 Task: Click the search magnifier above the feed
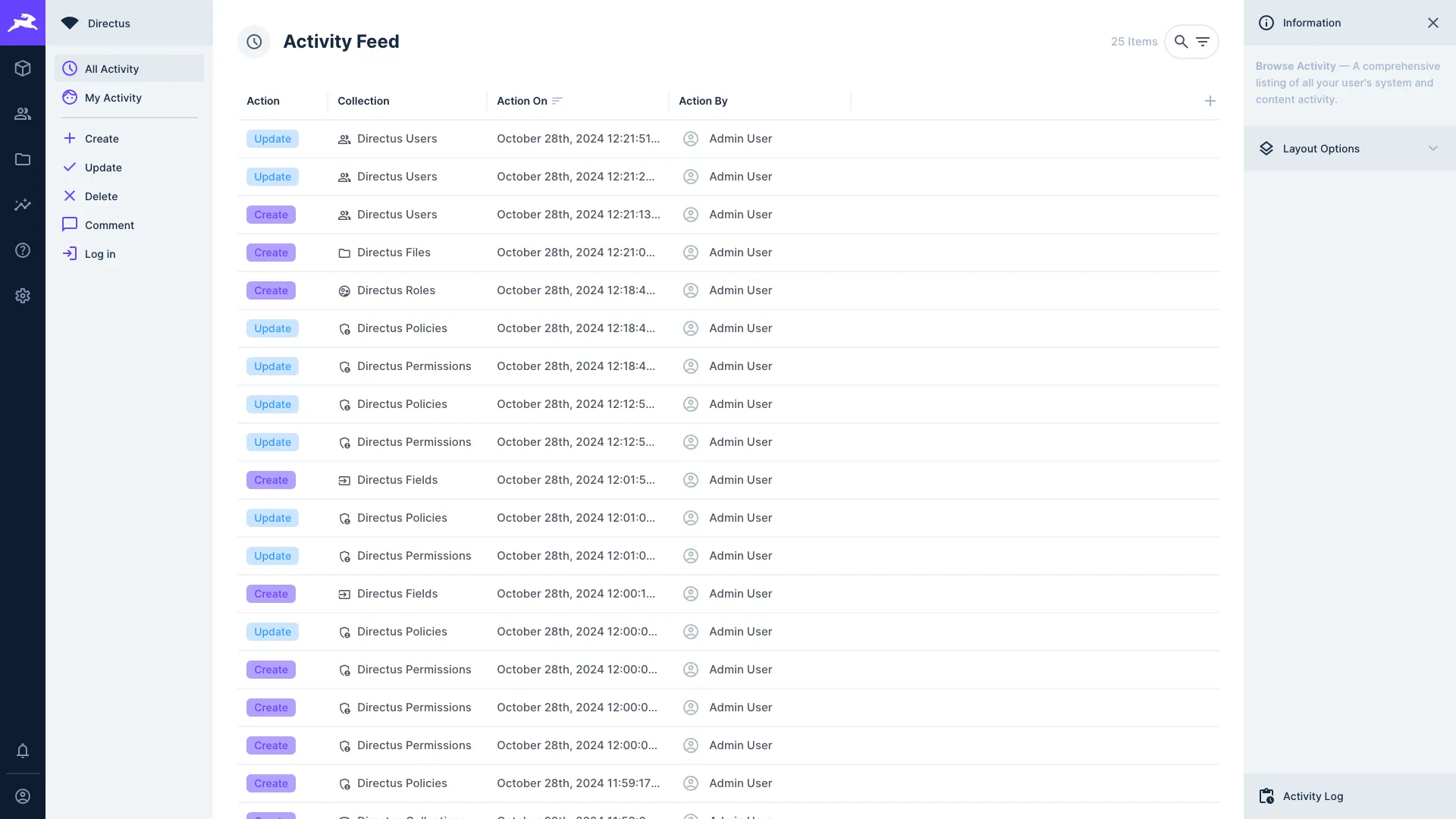pyautogui.click(x=1180, y=42)
